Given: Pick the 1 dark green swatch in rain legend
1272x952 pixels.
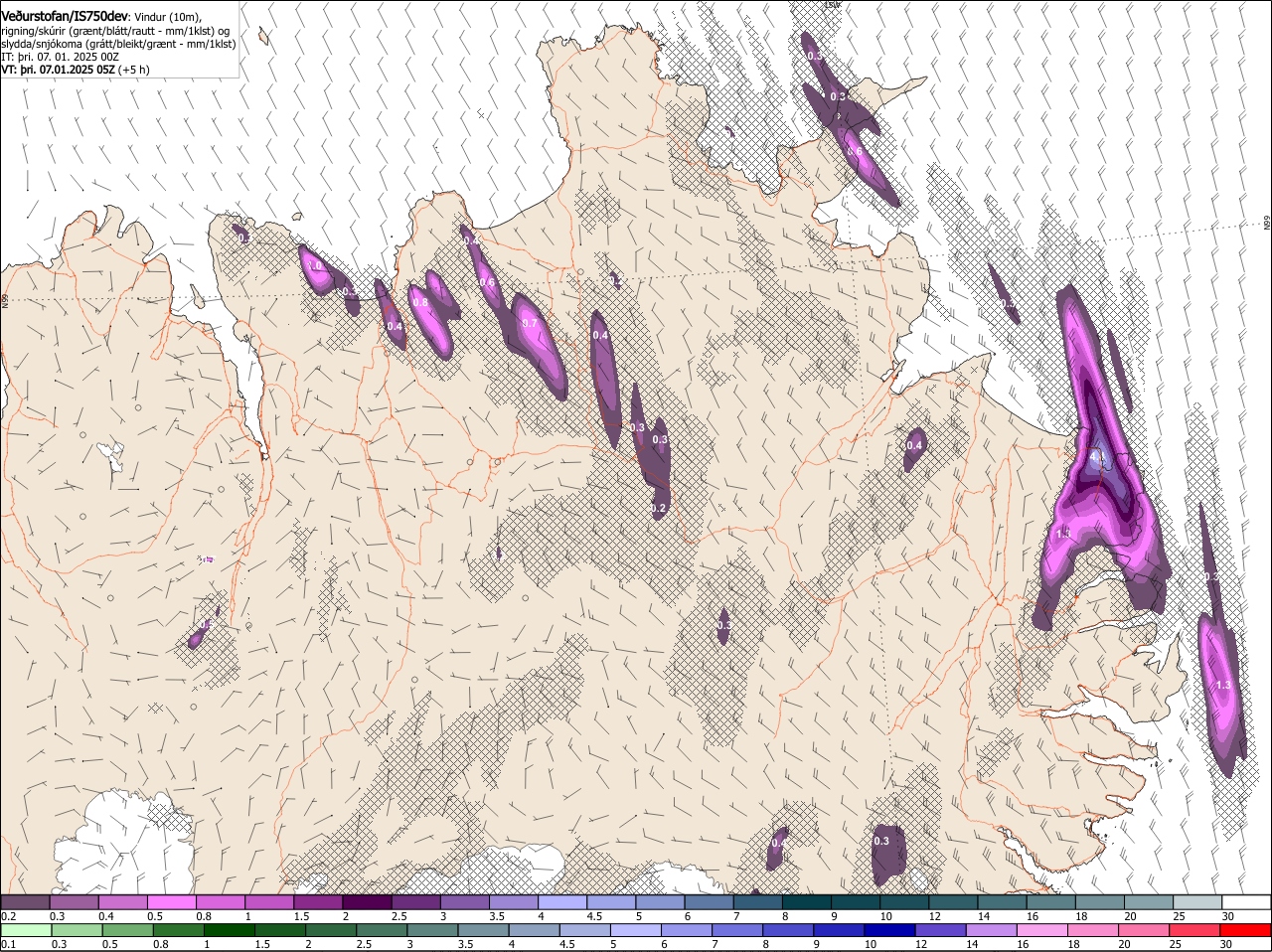Looking at the screenshot, I should tap(230, 931).
